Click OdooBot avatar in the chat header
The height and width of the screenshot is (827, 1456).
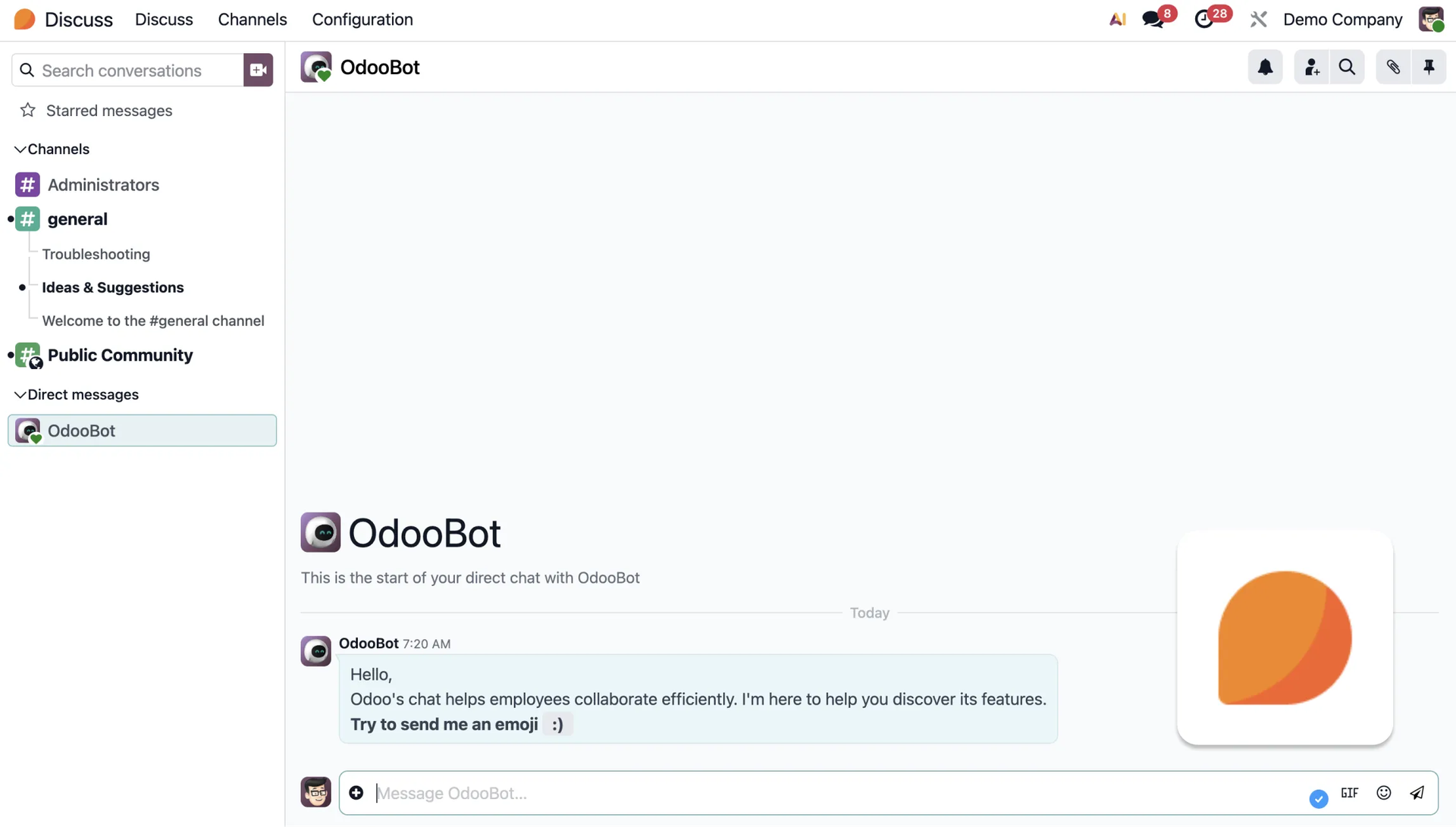316,67
